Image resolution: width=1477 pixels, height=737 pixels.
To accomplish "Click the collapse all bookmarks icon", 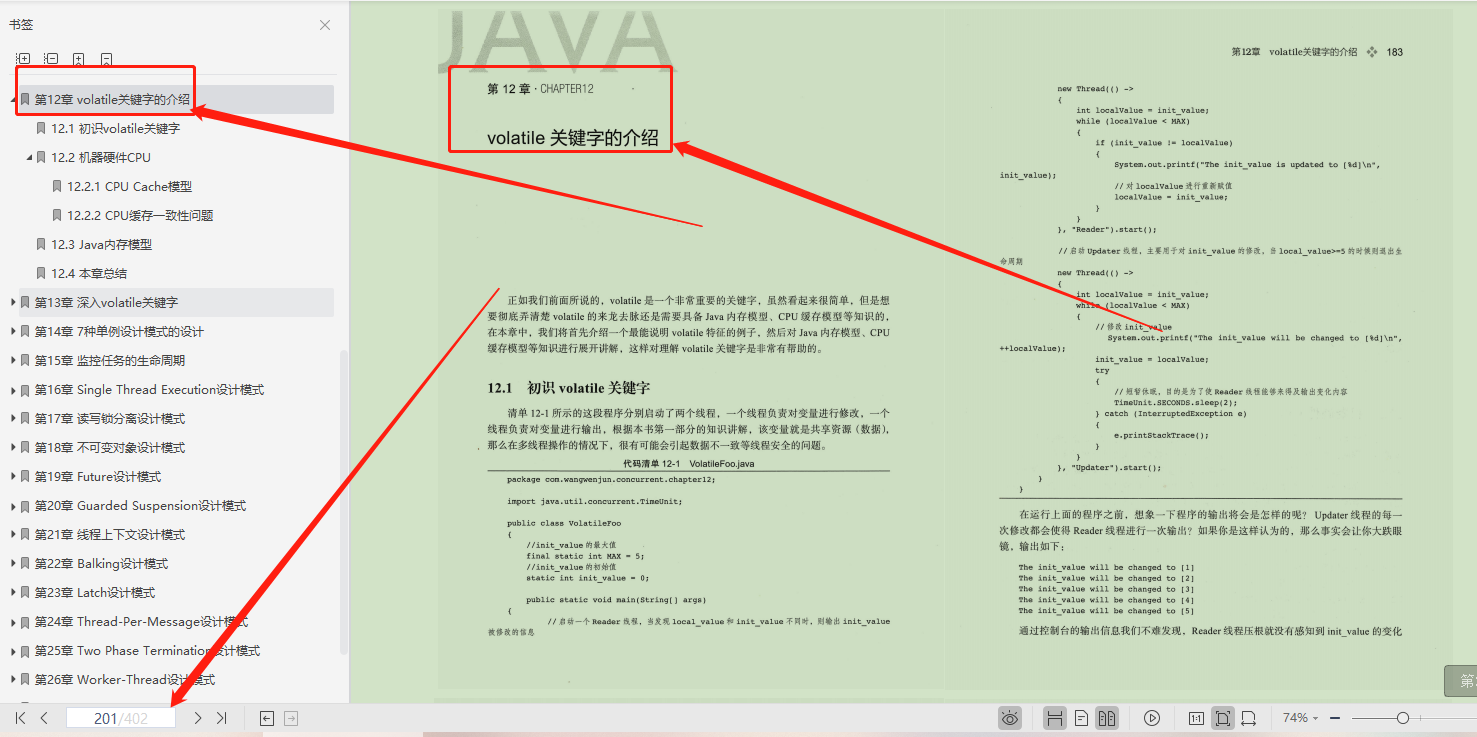I will click(51, 59).
